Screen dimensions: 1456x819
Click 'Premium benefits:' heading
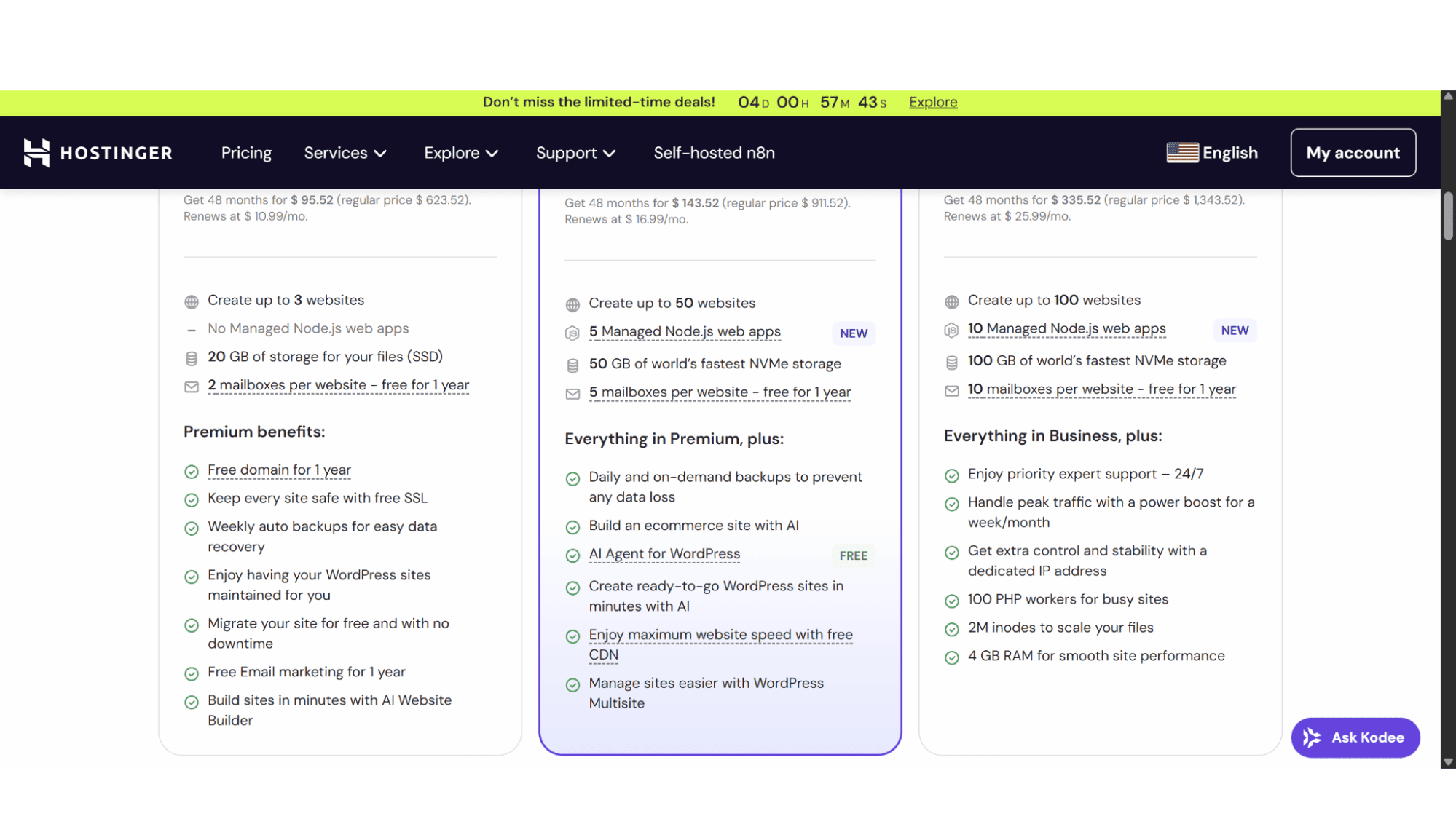(254, 432)
